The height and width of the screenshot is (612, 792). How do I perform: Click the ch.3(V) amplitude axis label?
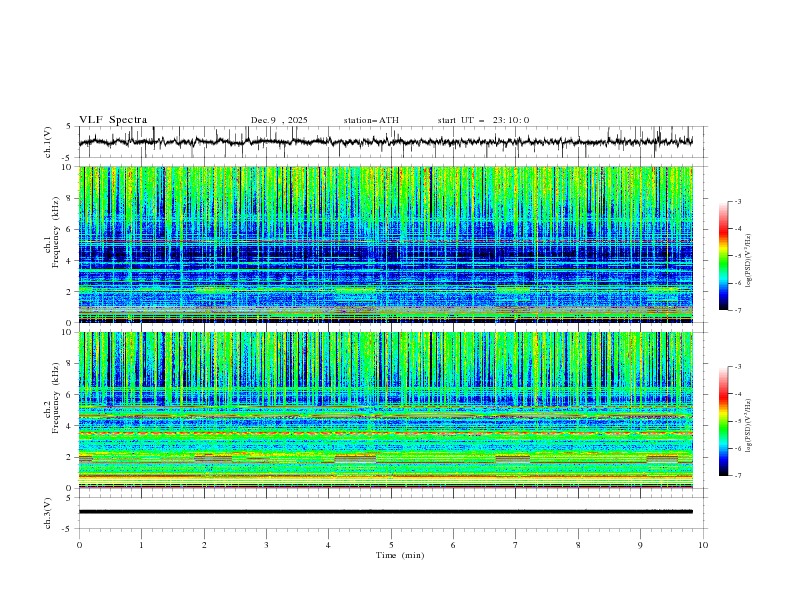click(48, 512)
